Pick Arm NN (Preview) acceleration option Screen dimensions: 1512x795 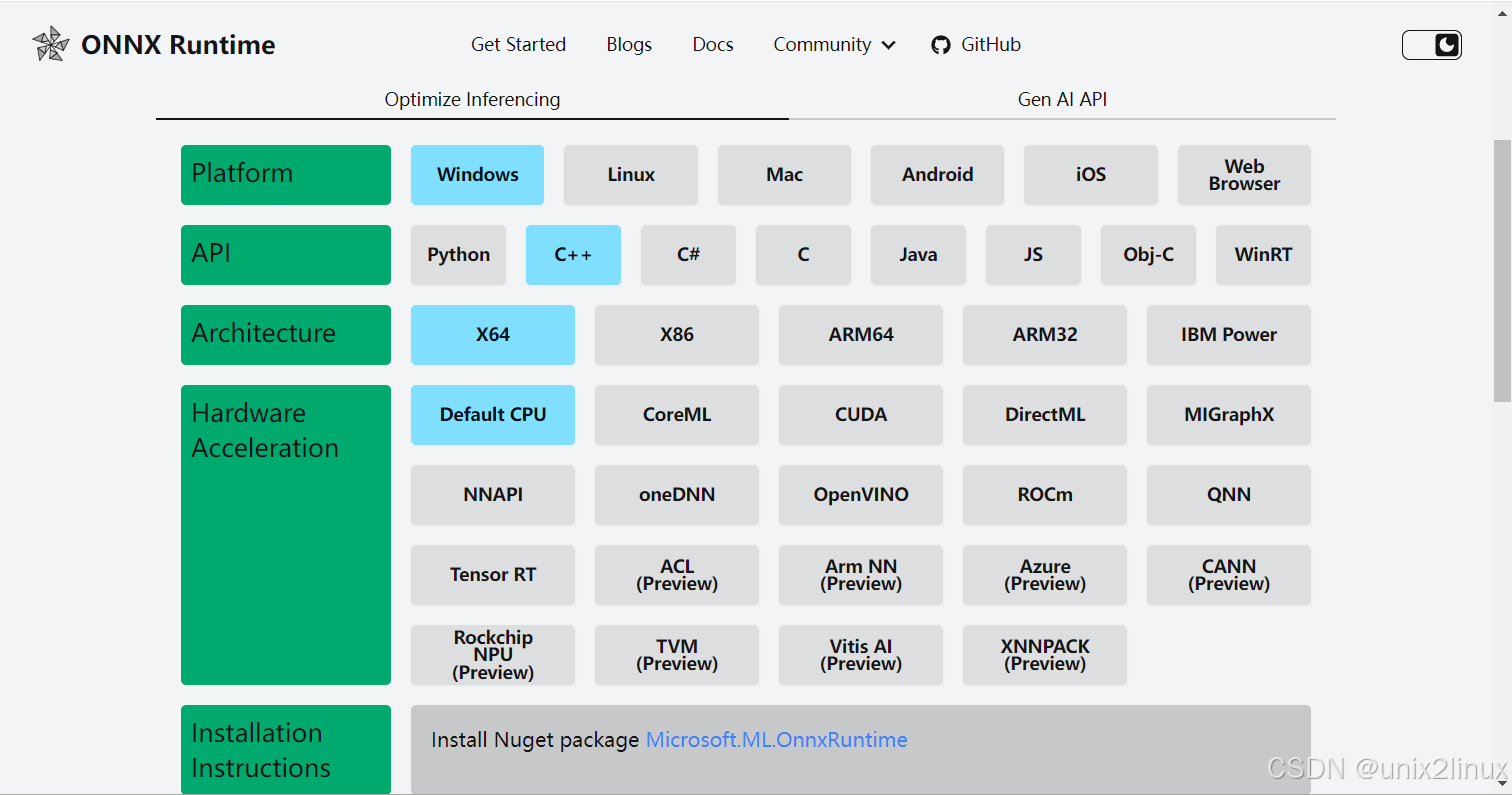point(861,575)
